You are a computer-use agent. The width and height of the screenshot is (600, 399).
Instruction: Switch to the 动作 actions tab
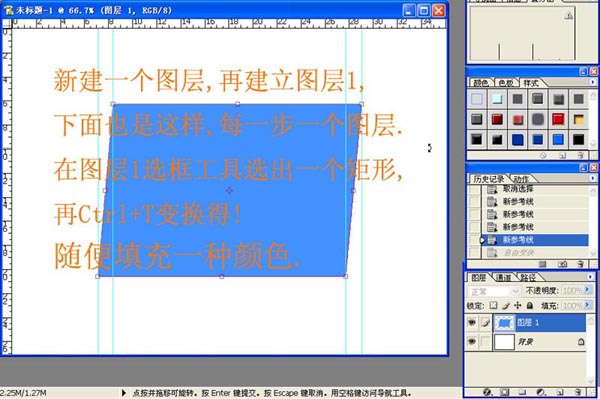522,179
